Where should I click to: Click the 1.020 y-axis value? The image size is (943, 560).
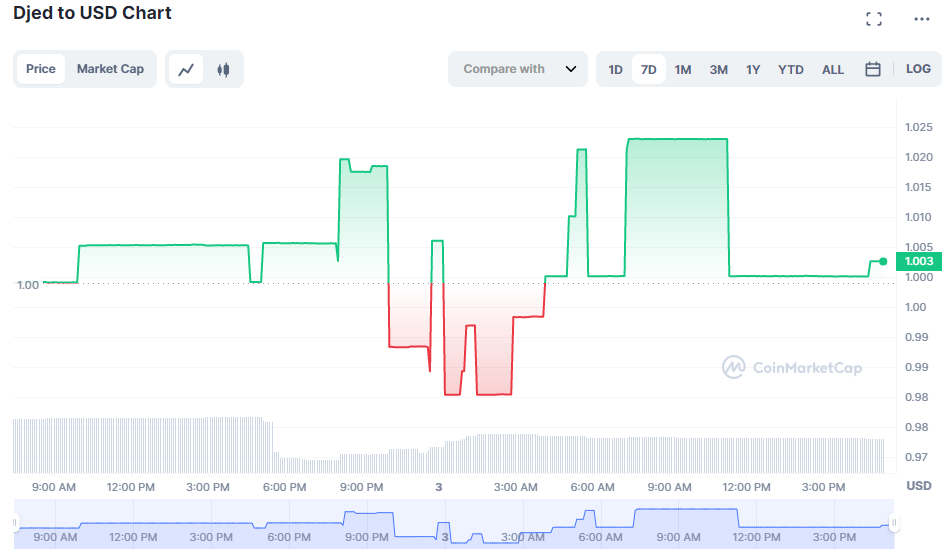coord(918,157)
